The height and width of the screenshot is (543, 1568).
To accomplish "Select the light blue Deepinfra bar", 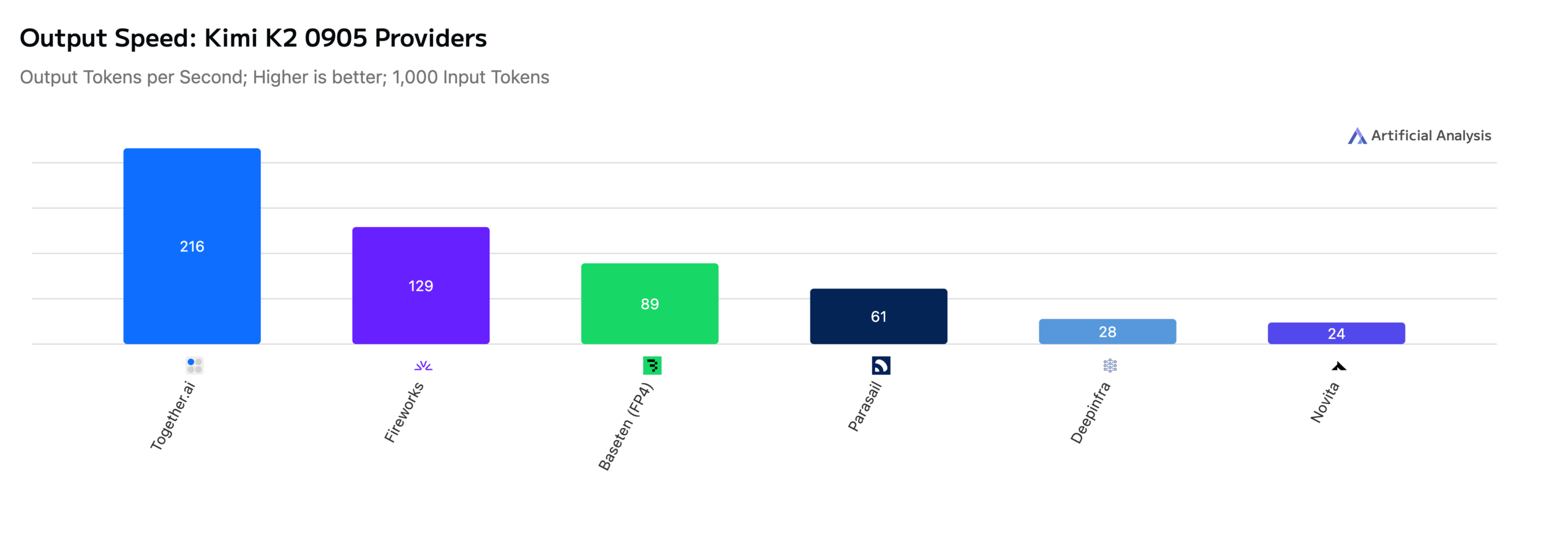I will point(1107,331).
